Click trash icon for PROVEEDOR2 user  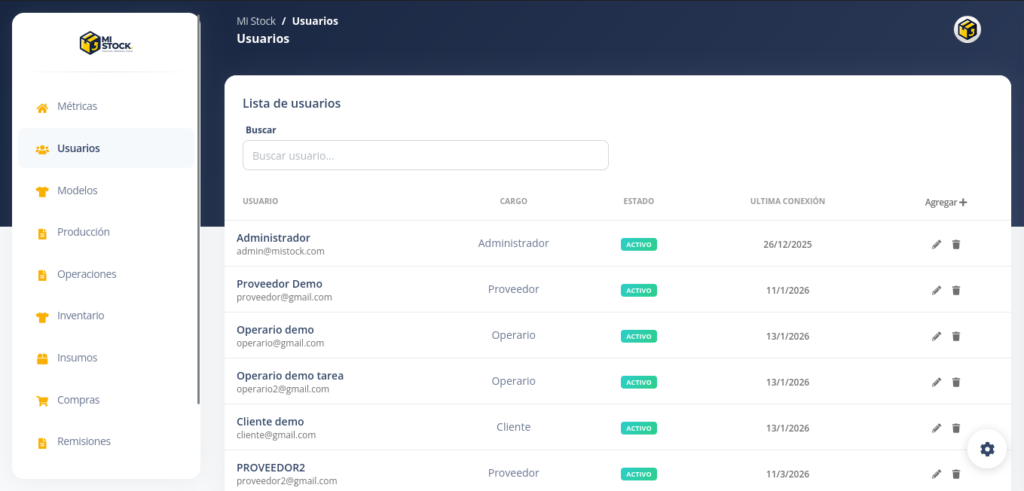956,474
